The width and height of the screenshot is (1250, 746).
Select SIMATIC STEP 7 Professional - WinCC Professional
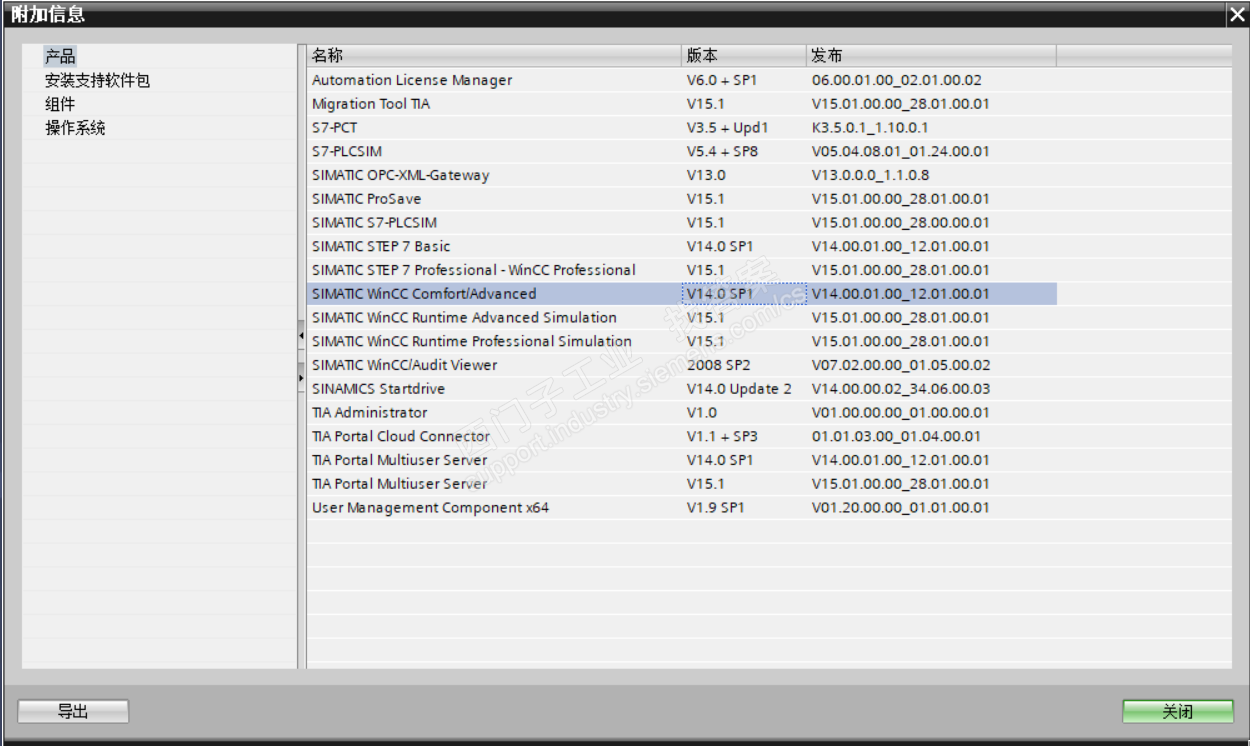click(x=682, y=270)
